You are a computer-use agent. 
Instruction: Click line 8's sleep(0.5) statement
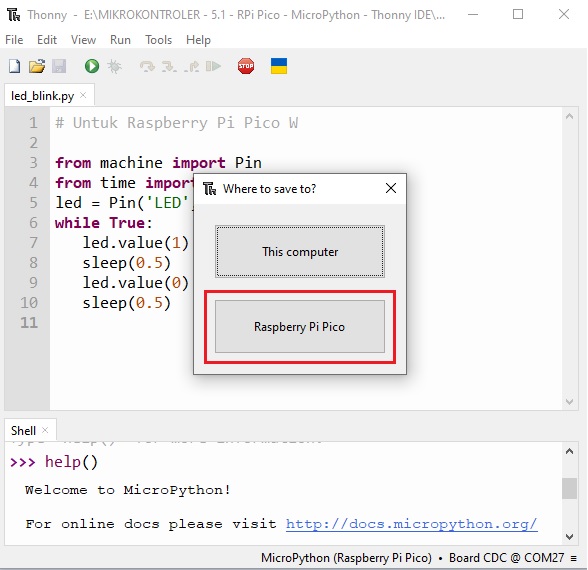(127, 263)
